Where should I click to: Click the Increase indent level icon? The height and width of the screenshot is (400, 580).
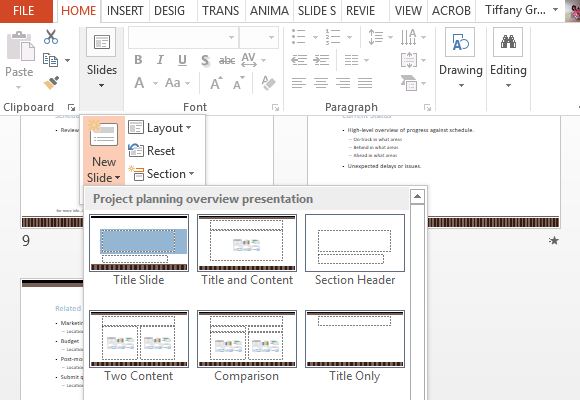click(x=321, y=60)
